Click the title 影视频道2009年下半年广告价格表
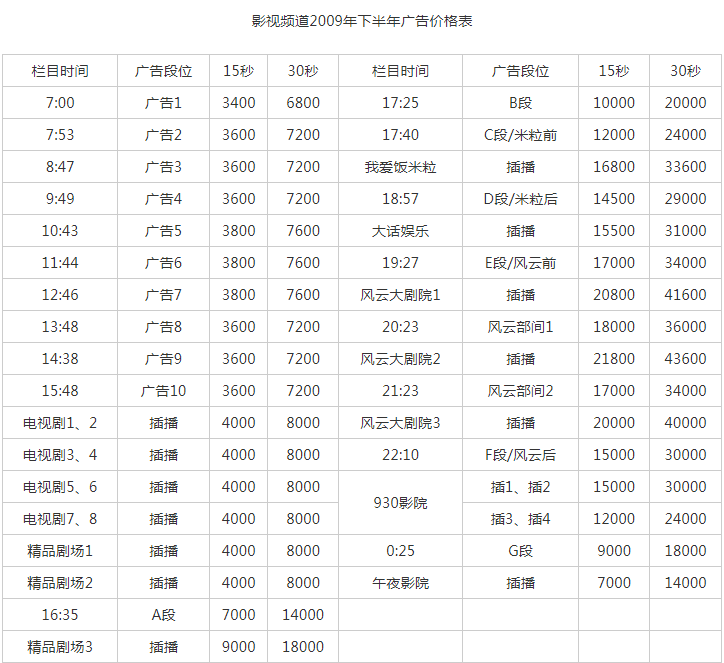Viewport: 724px width, 663px height. coord(362,21)
